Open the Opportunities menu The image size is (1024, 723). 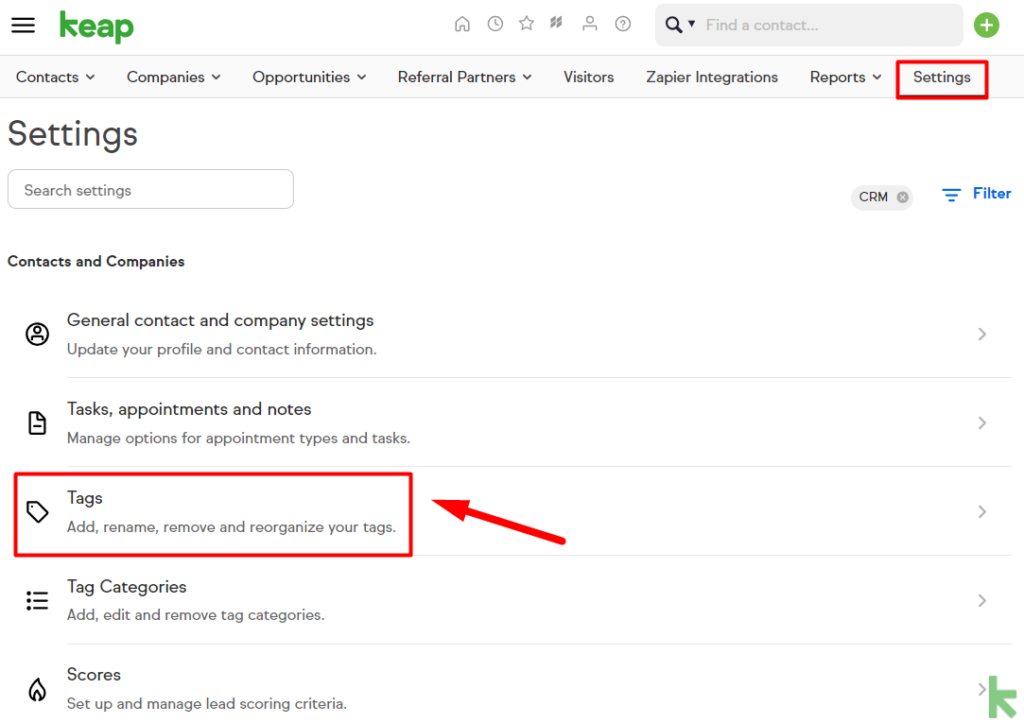click(x=309, y=77)
